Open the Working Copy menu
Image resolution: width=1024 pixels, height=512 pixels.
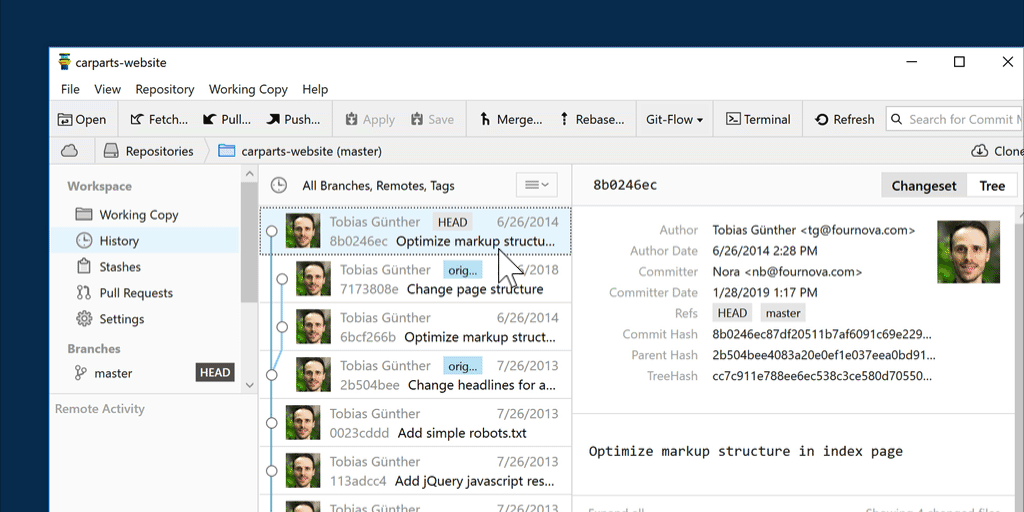pyautogui.click(x=247, y=89)
